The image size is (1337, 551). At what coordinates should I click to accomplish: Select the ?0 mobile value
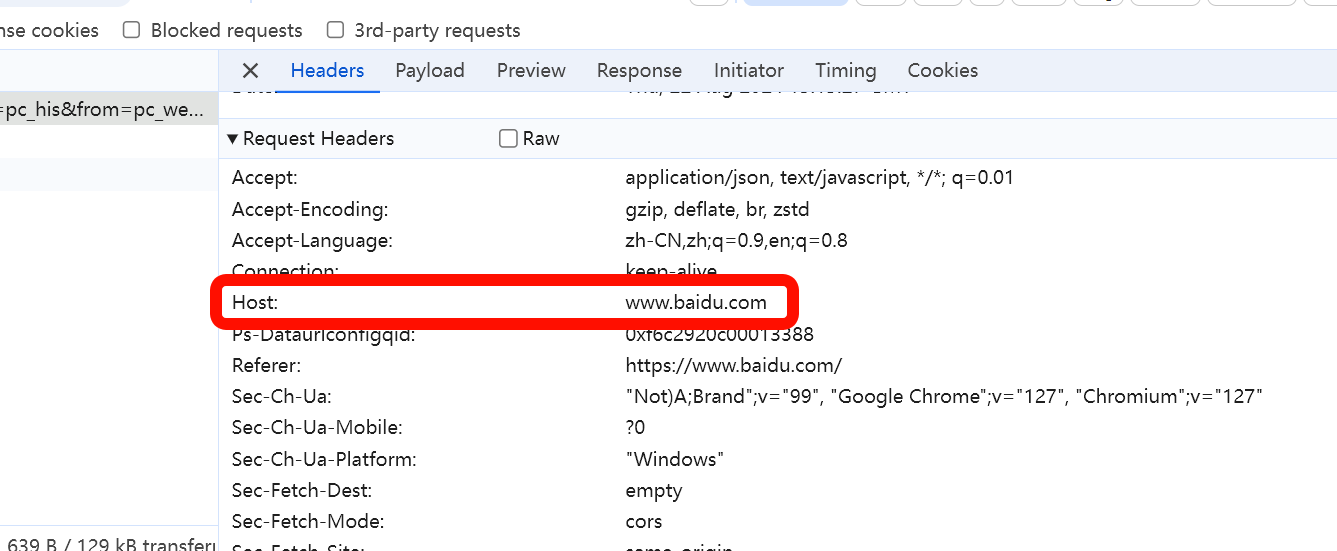click(635, 428)
